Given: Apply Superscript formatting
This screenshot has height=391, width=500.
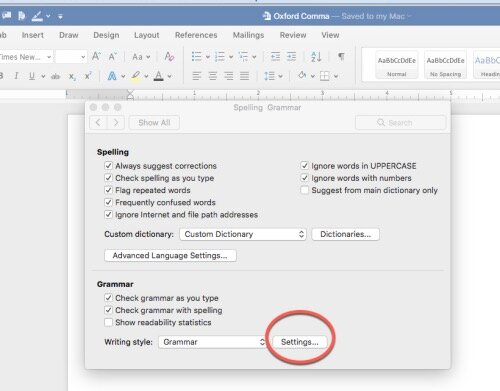Looking at the screenshot, I should pos(88,76).
